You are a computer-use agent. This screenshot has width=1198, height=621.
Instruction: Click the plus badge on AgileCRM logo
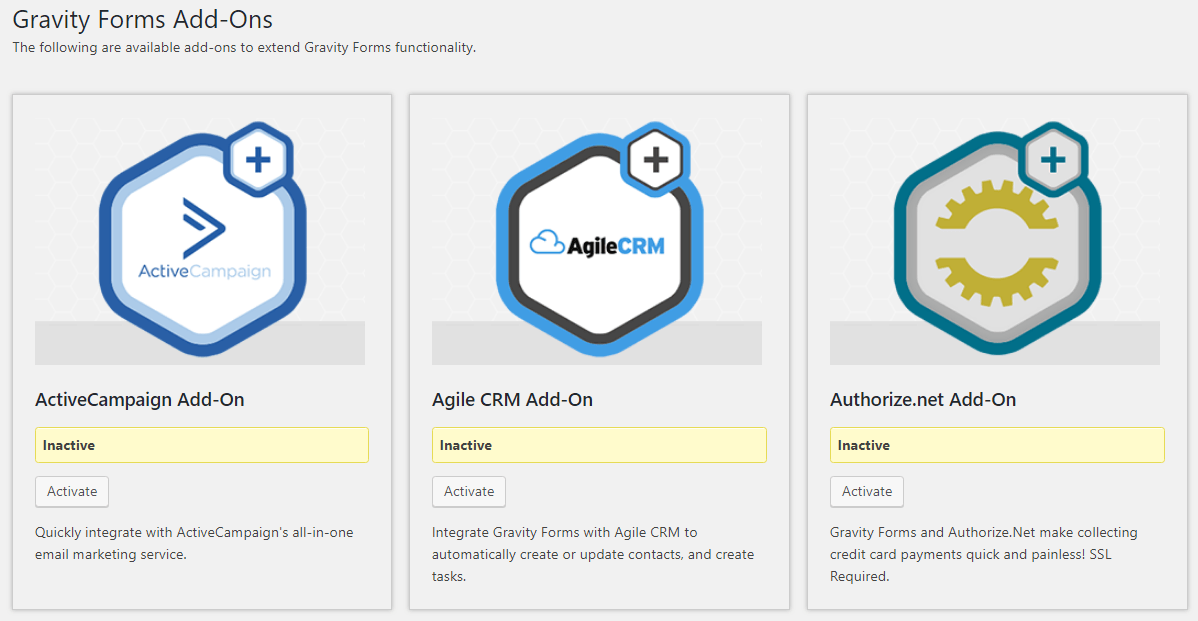pyautogui.click(x=656, y=160)
